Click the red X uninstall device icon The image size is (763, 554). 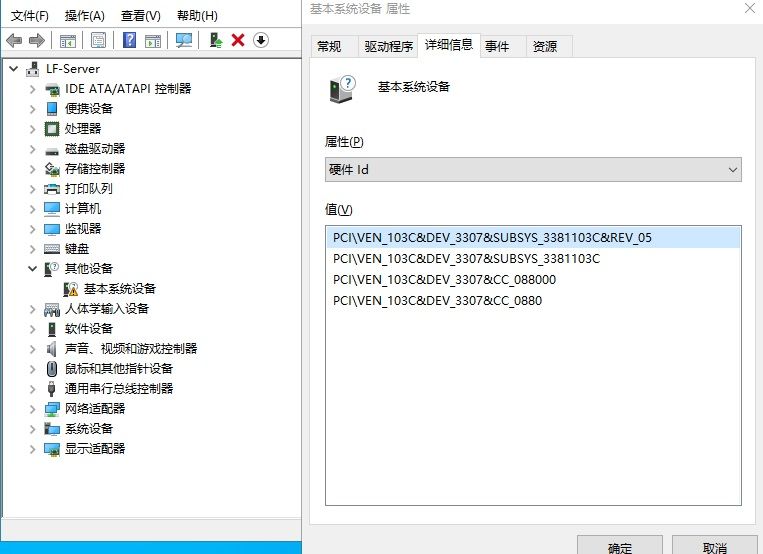click(x=238, y=40)
